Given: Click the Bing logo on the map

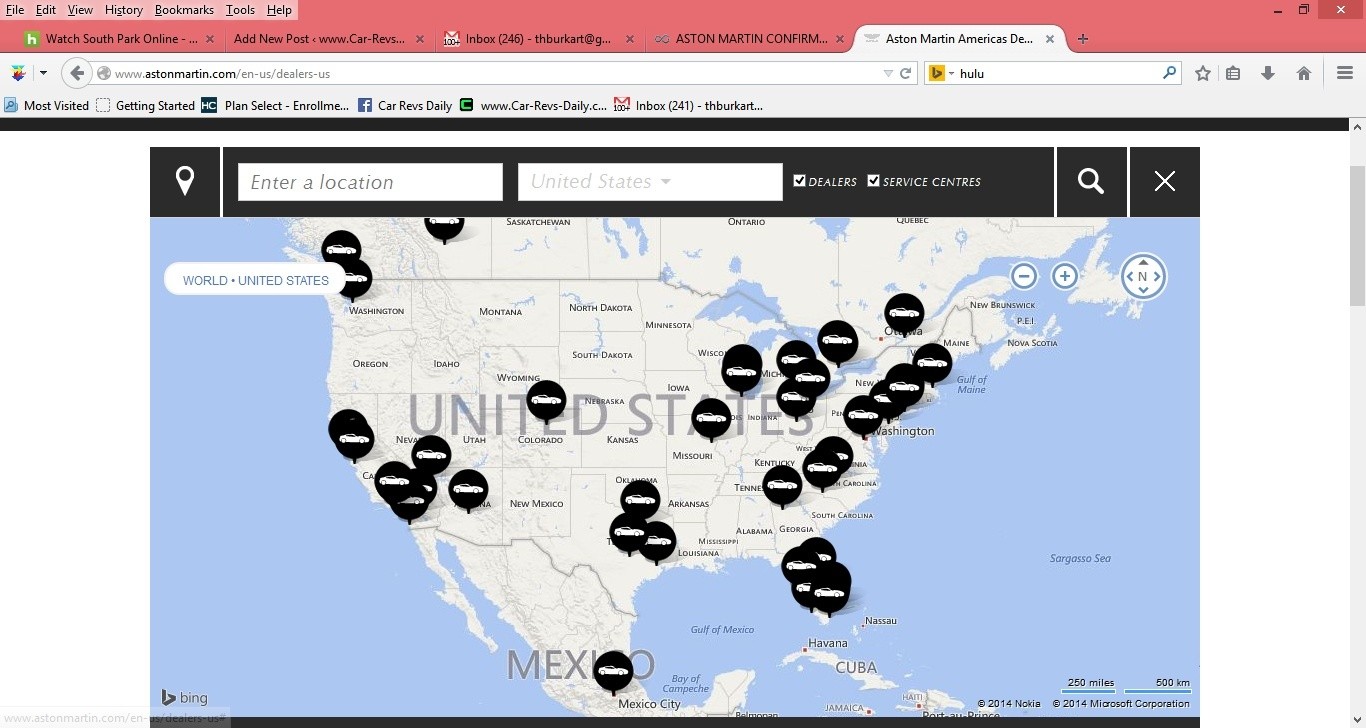Looking at the screenshot, I should 185,698.
